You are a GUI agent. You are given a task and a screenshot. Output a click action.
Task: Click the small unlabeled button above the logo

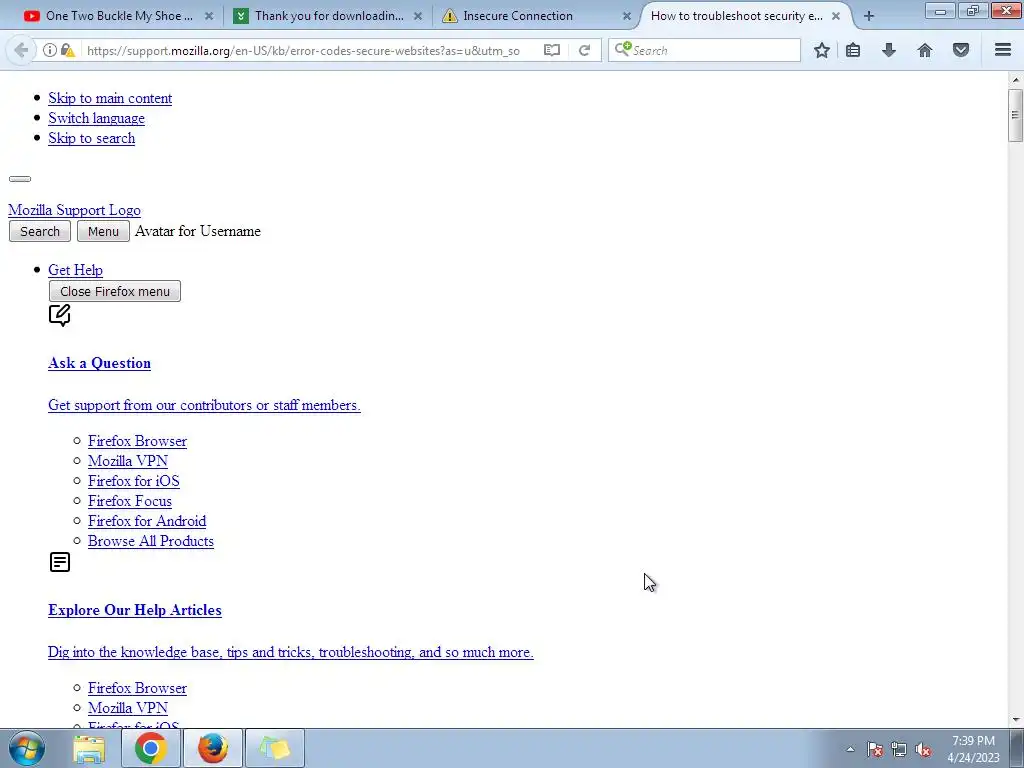point(20,178)
